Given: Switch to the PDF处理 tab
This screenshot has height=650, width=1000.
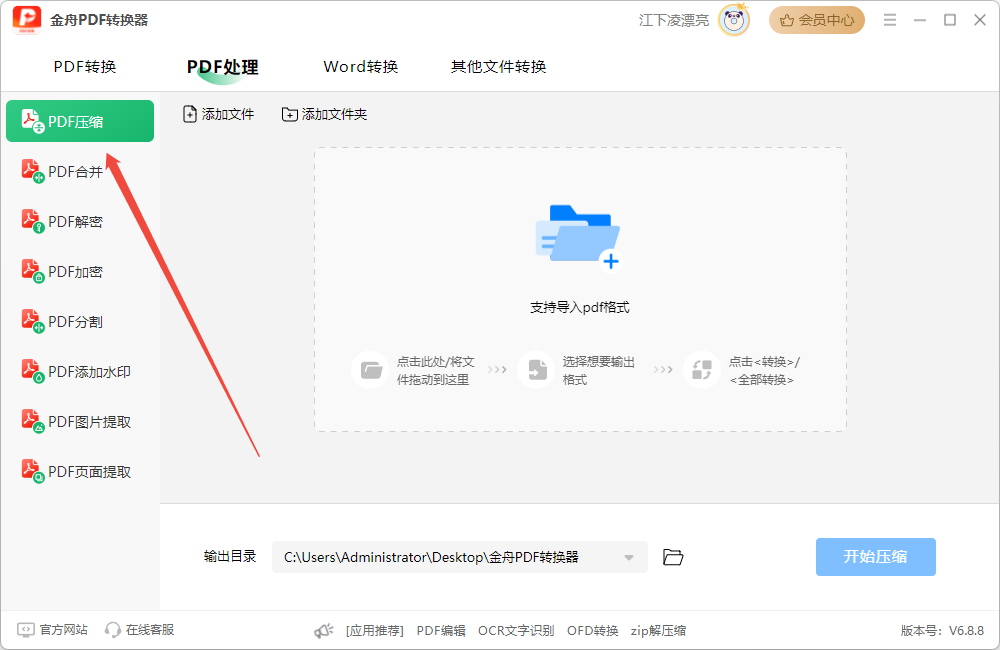Looking at the screenshot, I should [223, 67].
